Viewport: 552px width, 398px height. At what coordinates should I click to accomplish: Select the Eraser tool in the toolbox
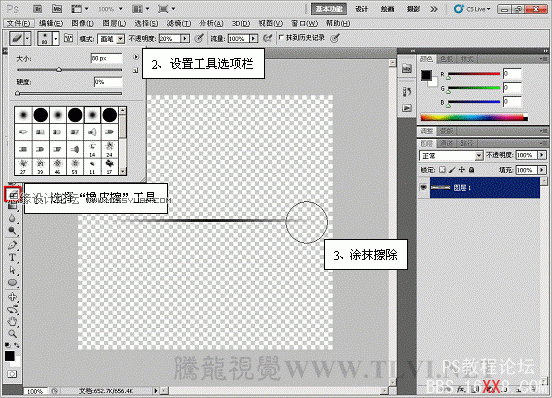pyautogui.click(x=13, y=194)
